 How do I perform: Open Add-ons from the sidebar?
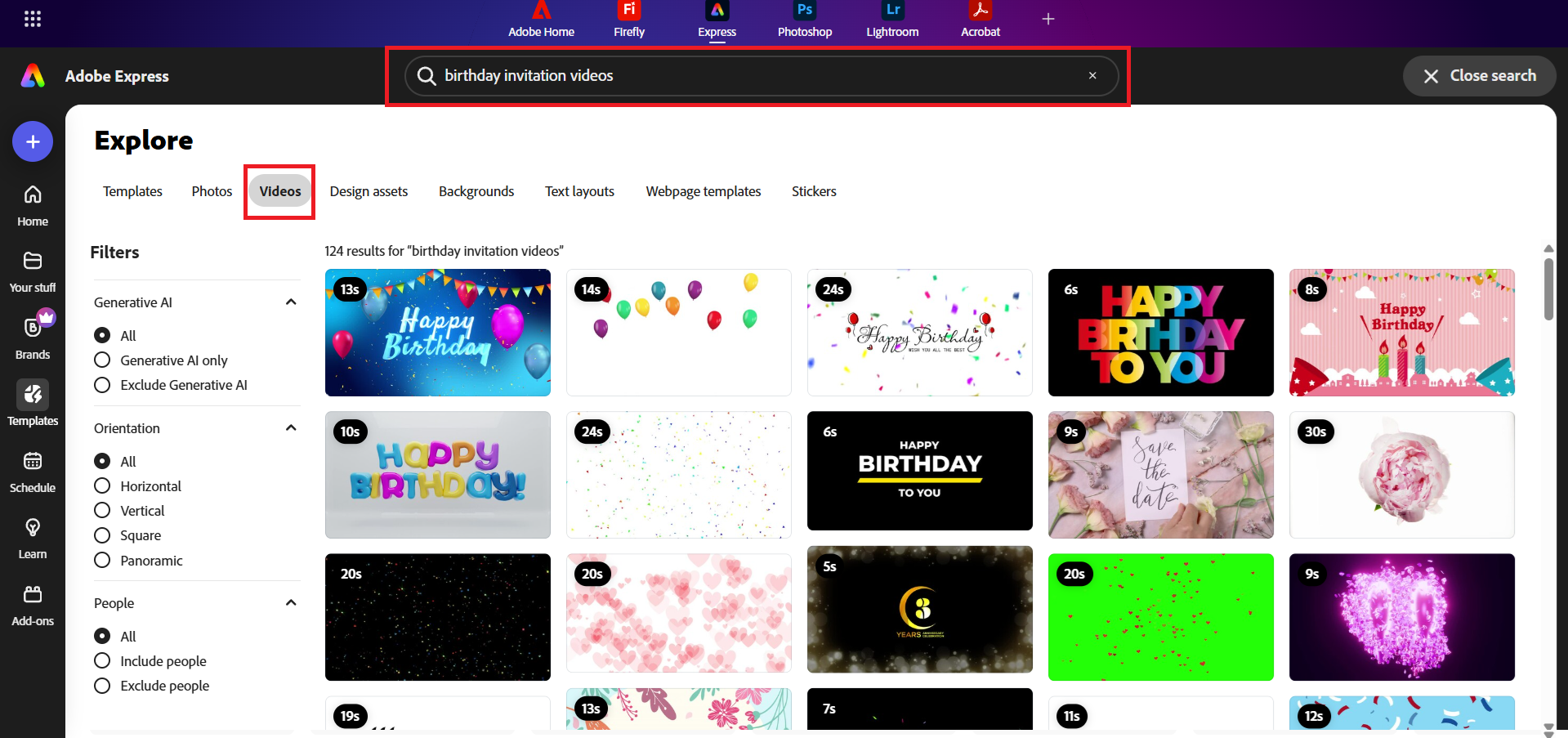pos(33,604)
